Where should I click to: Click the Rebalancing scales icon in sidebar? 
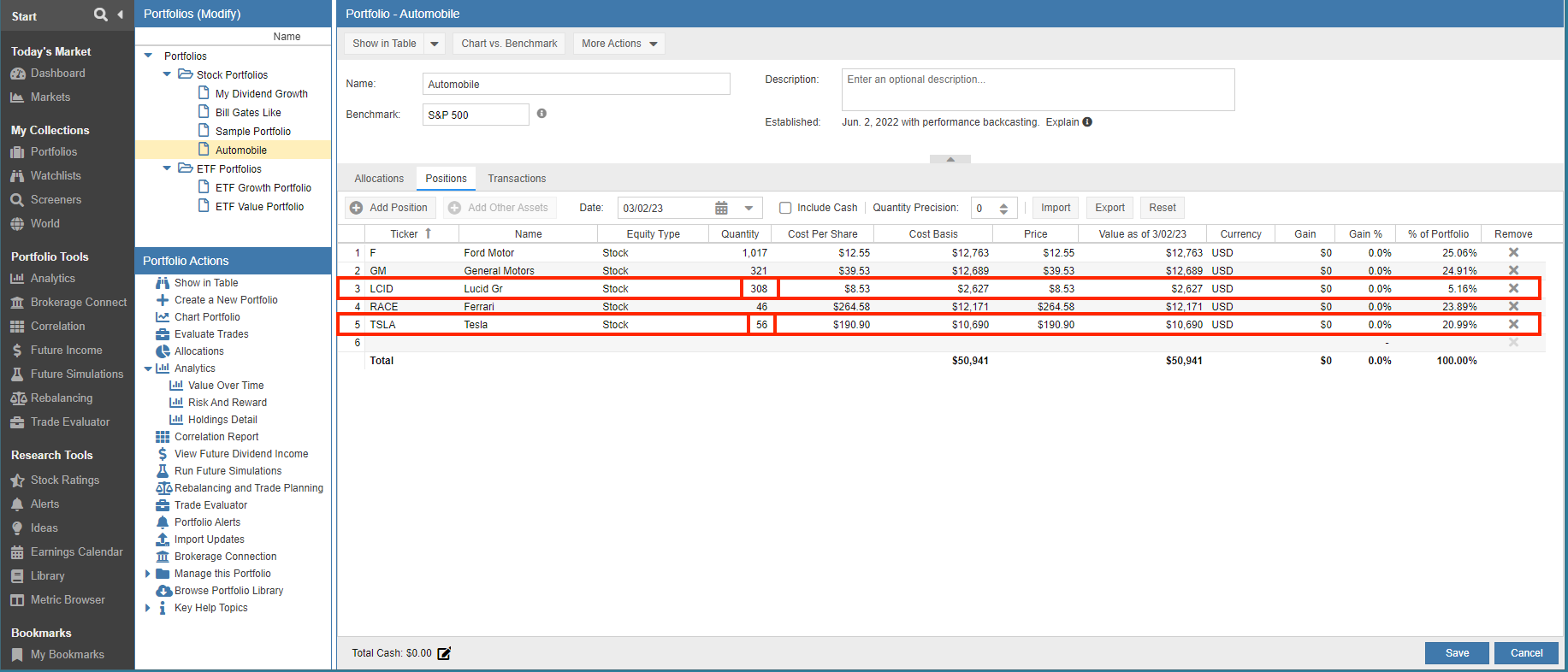(x=18, y=398)
